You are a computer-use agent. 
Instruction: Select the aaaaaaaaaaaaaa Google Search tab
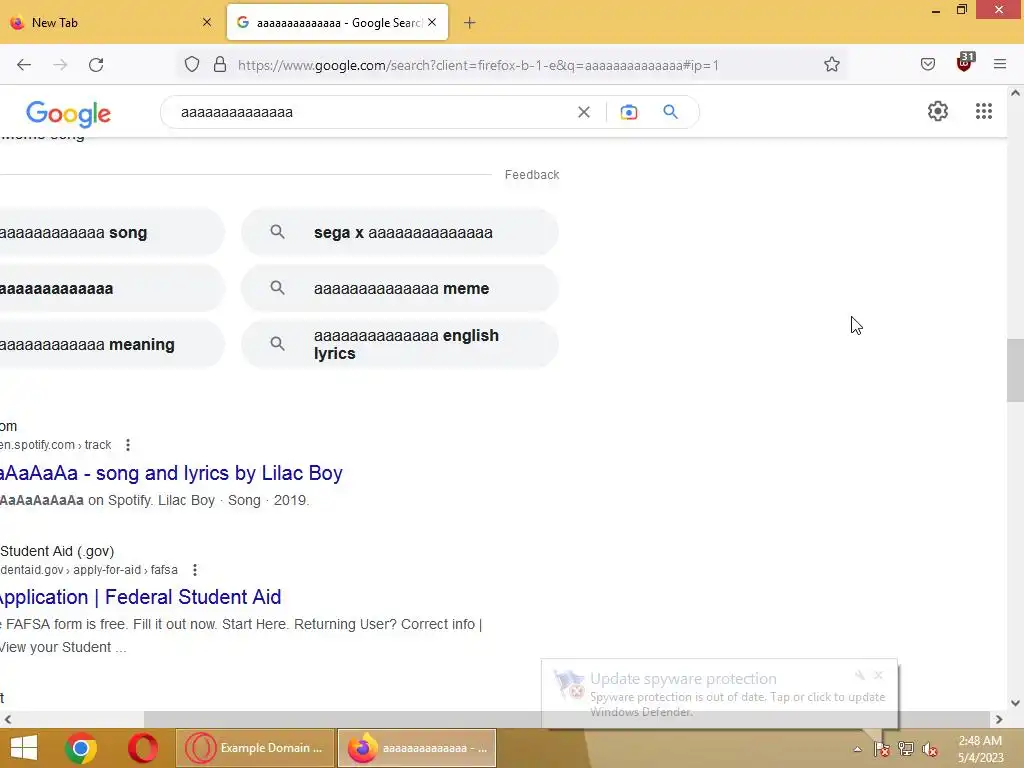click(x=338, y=22)
